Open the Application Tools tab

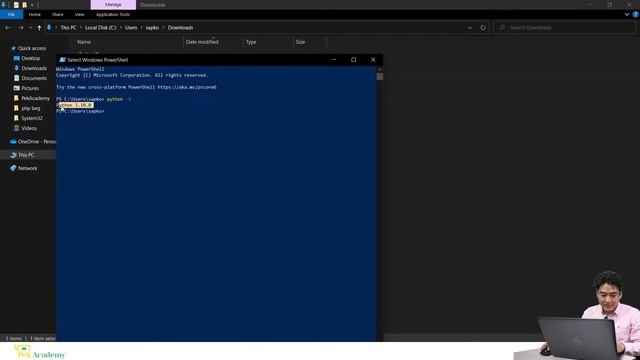coord(113,14)
